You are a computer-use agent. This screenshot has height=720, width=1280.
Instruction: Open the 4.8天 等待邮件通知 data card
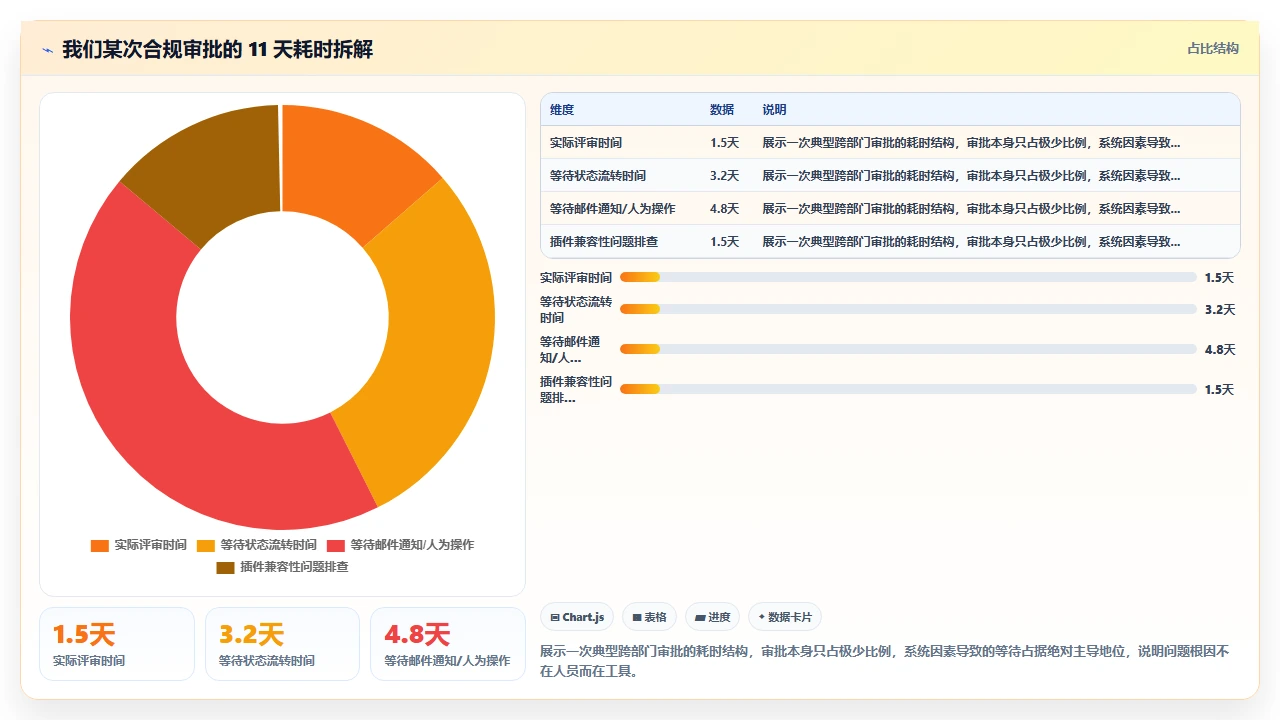point(448,644)
